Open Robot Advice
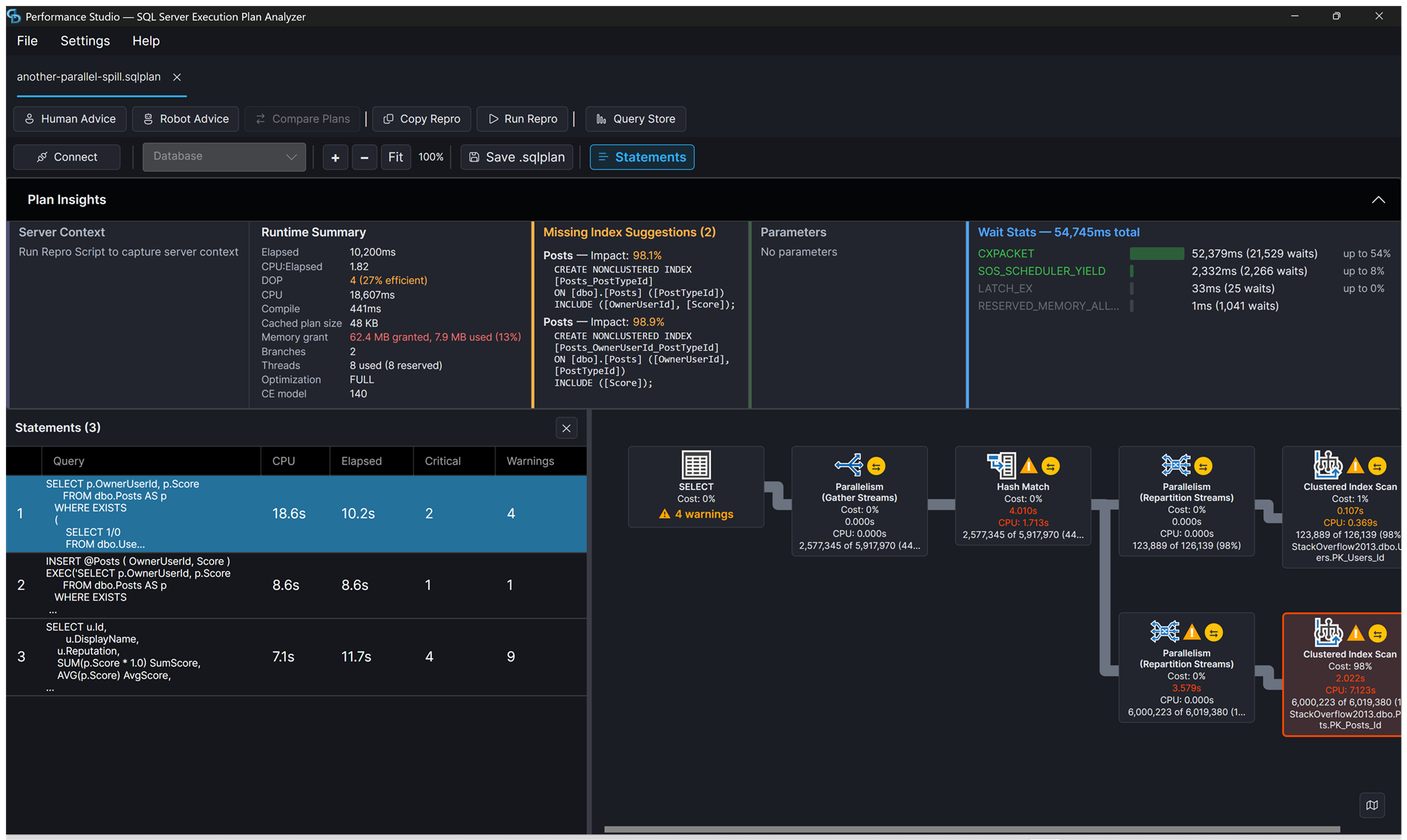Viewport: 1407px width, 840px height. [x=185, y=118]
